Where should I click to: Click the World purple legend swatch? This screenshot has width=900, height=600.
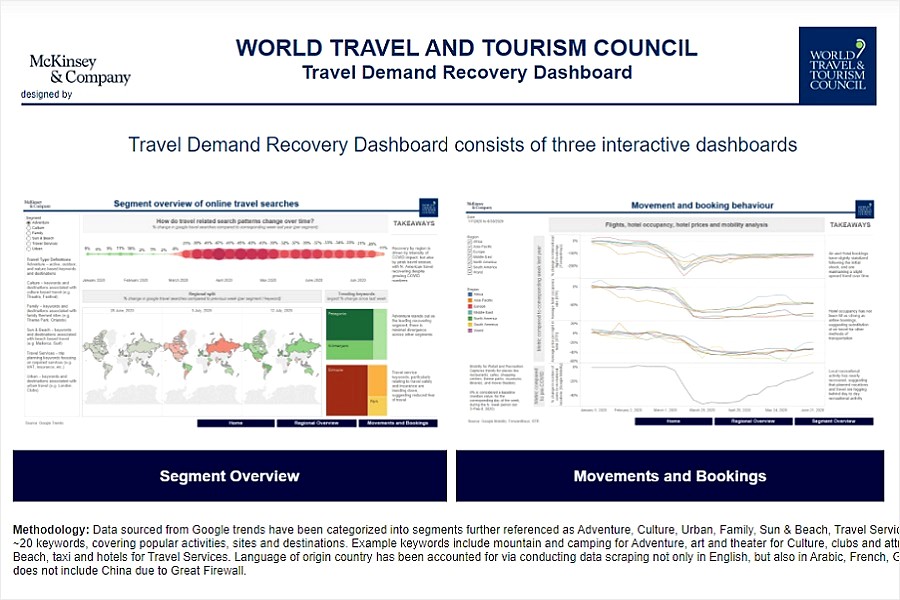point(470,331)
